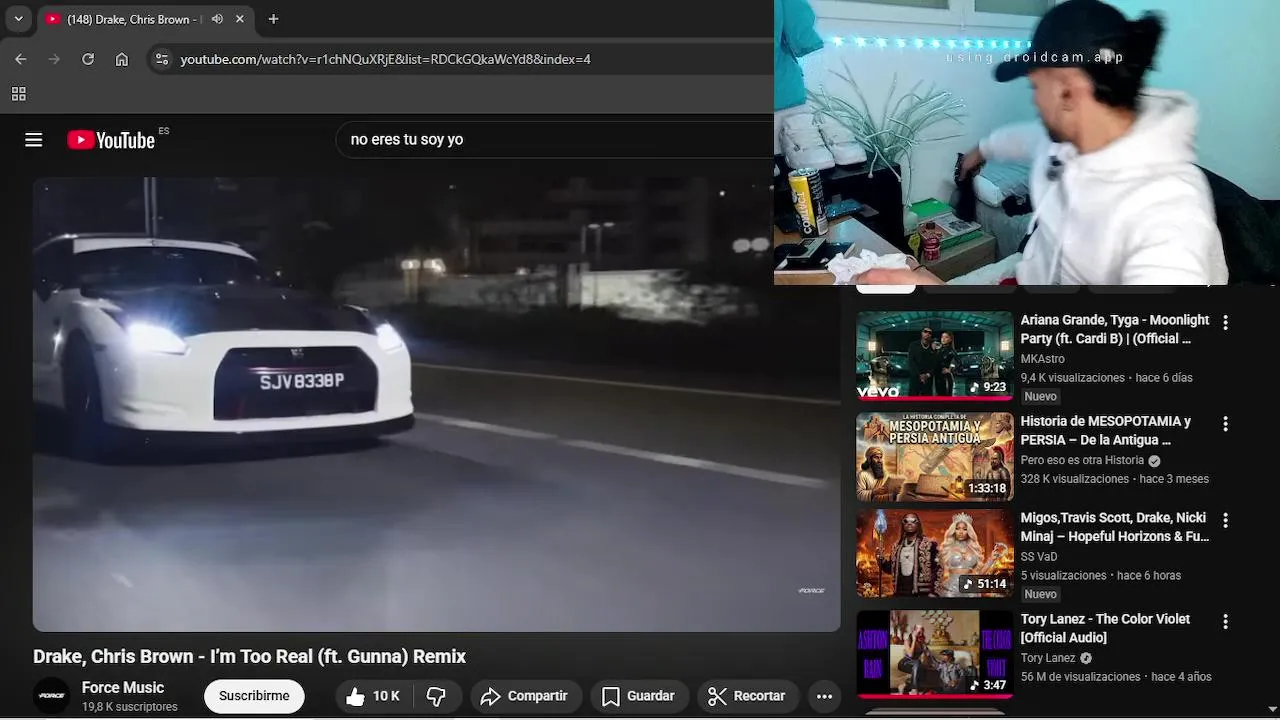
Task: Open the browser home page icon
Action: 122,59
